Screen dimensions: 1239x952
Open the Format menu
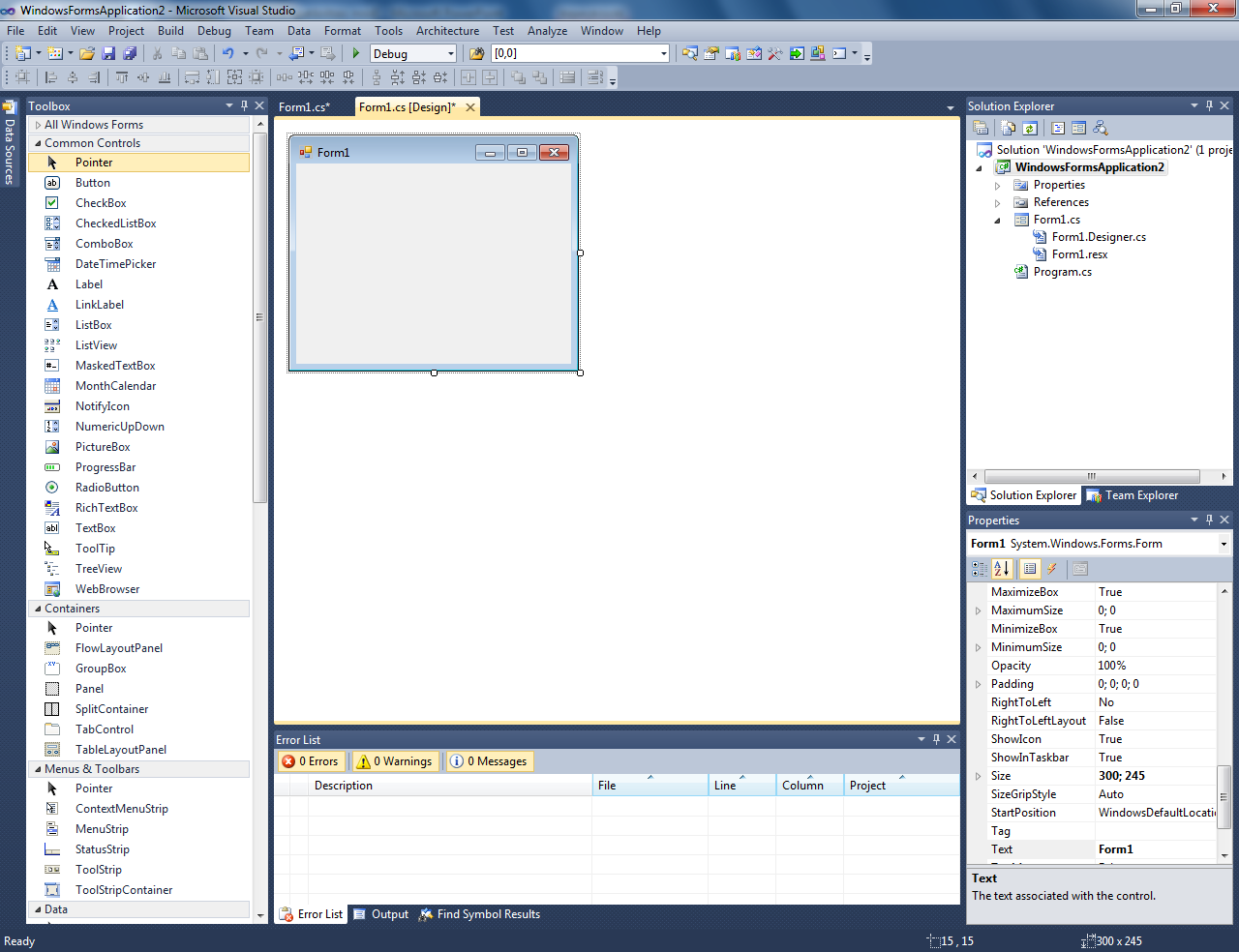(343, 31)
